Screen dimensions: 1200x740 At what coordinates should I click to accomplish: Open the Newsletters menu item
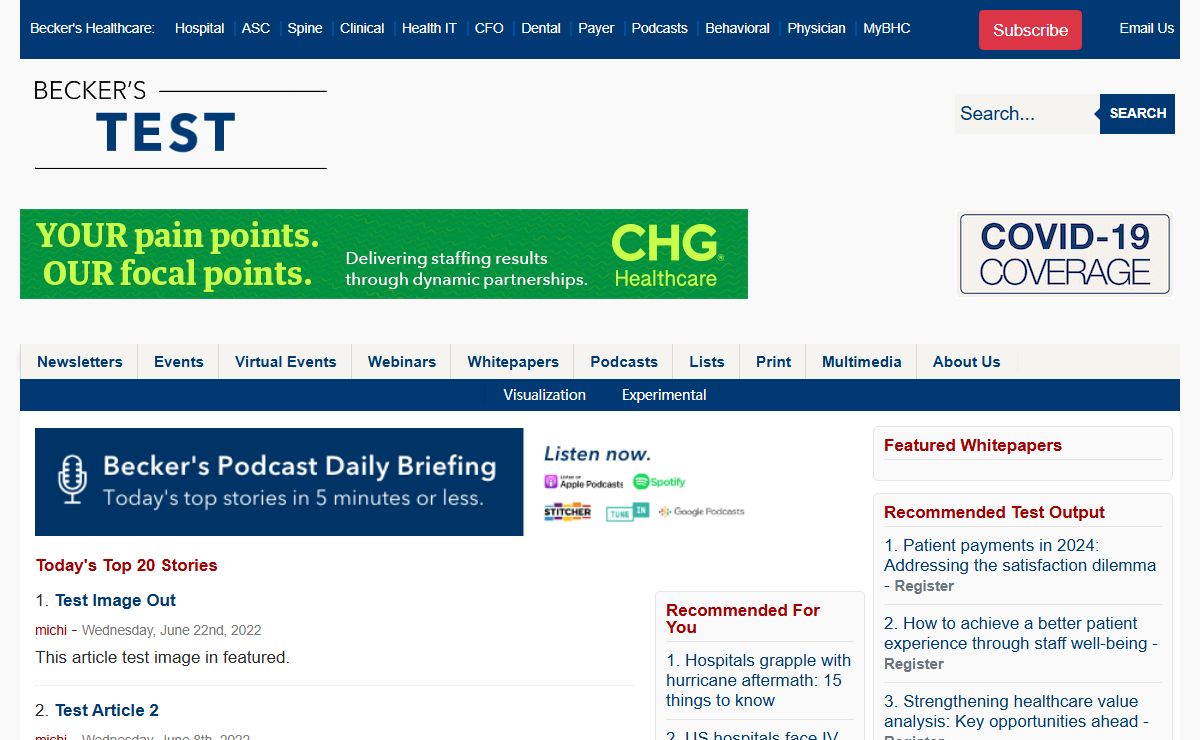(x=80, y=362)
